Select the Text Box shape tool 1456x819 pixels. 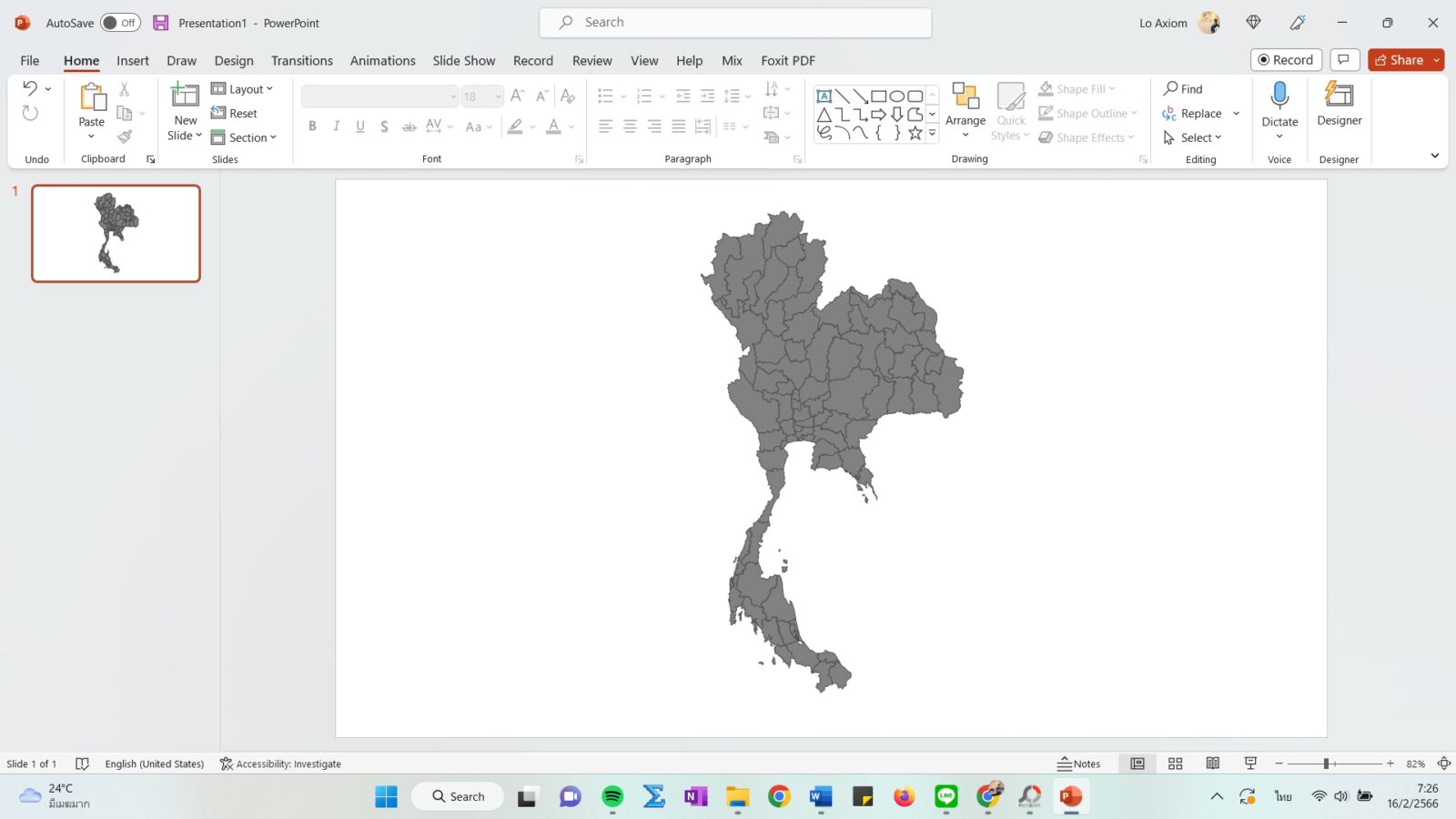824,95
